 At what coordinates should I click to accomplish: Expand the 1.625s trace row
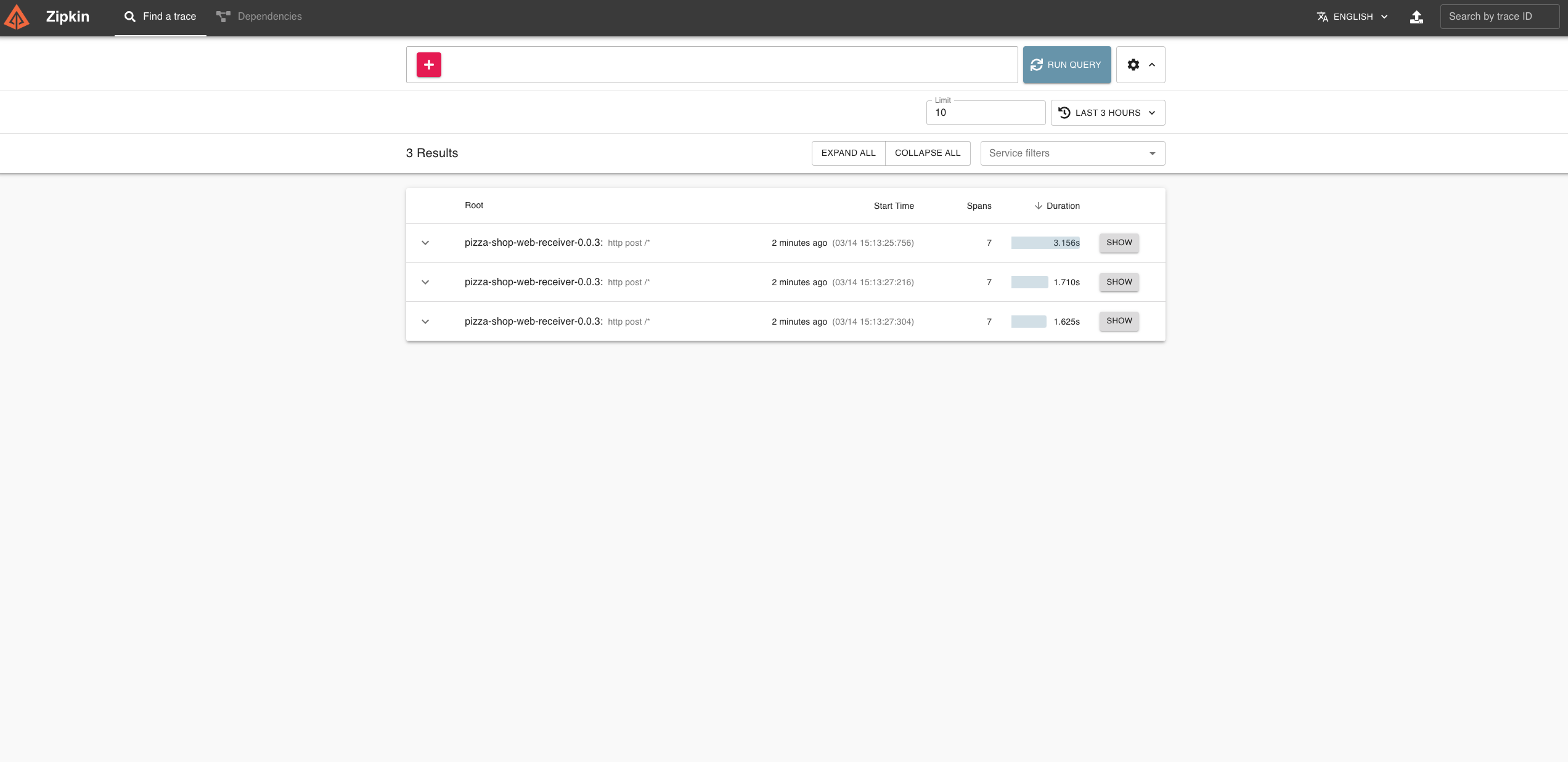coord(425,322)
